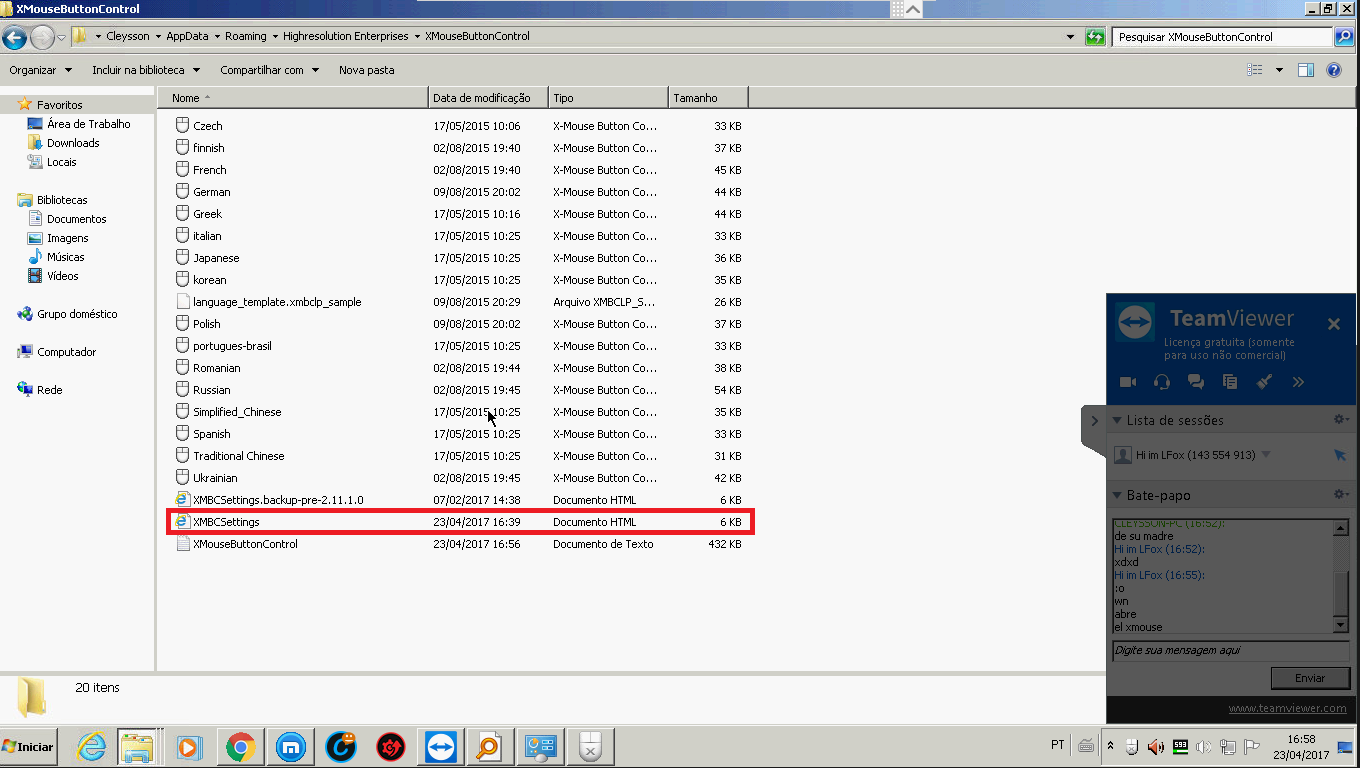Select the XMouseButtonControl text file
The height and width of the screenshot is (768, 1360).
[x=460, y=544]
